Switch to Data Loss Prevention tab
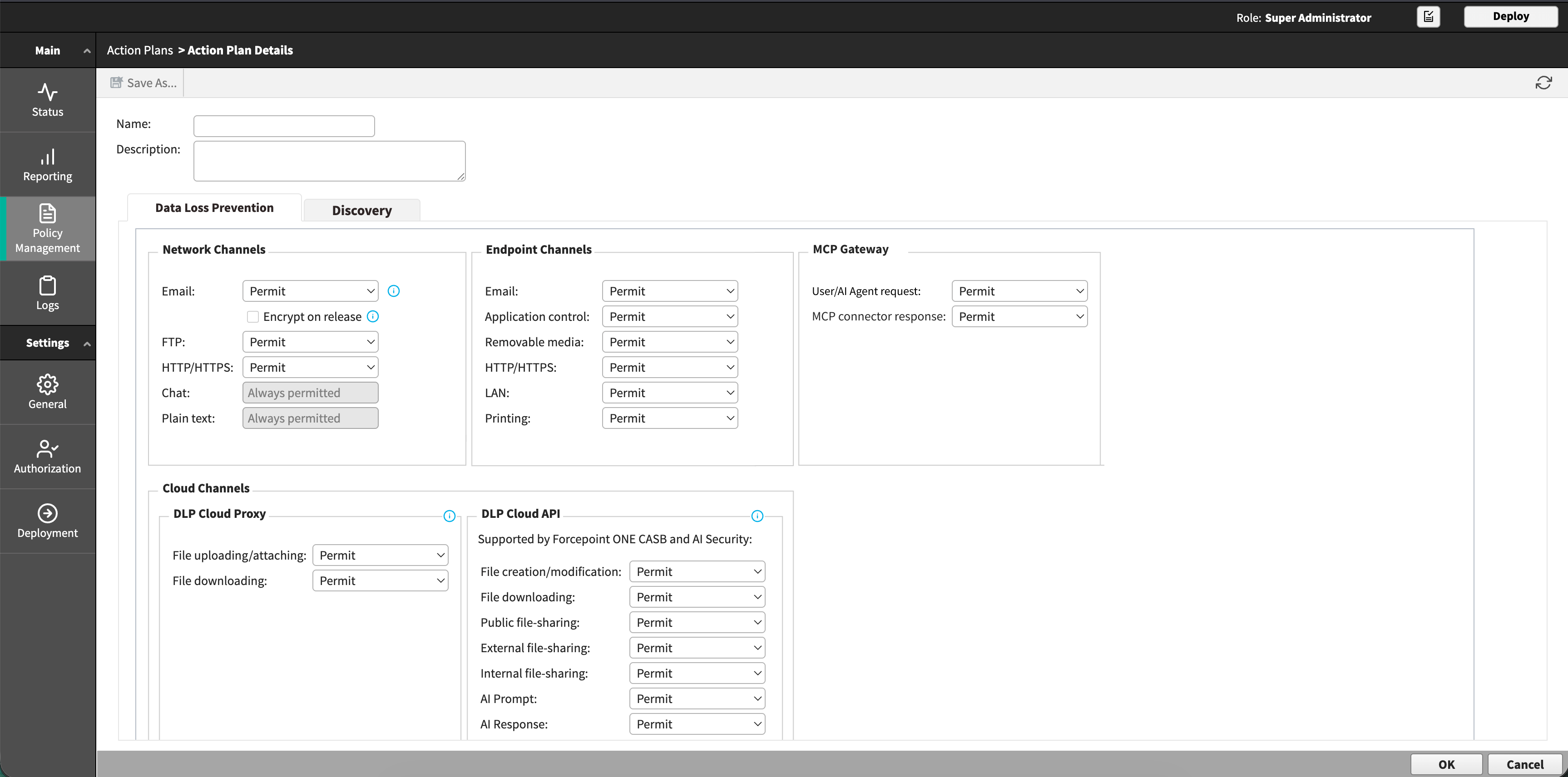This screenshot has height=777, width=1568. click(214, 207)
